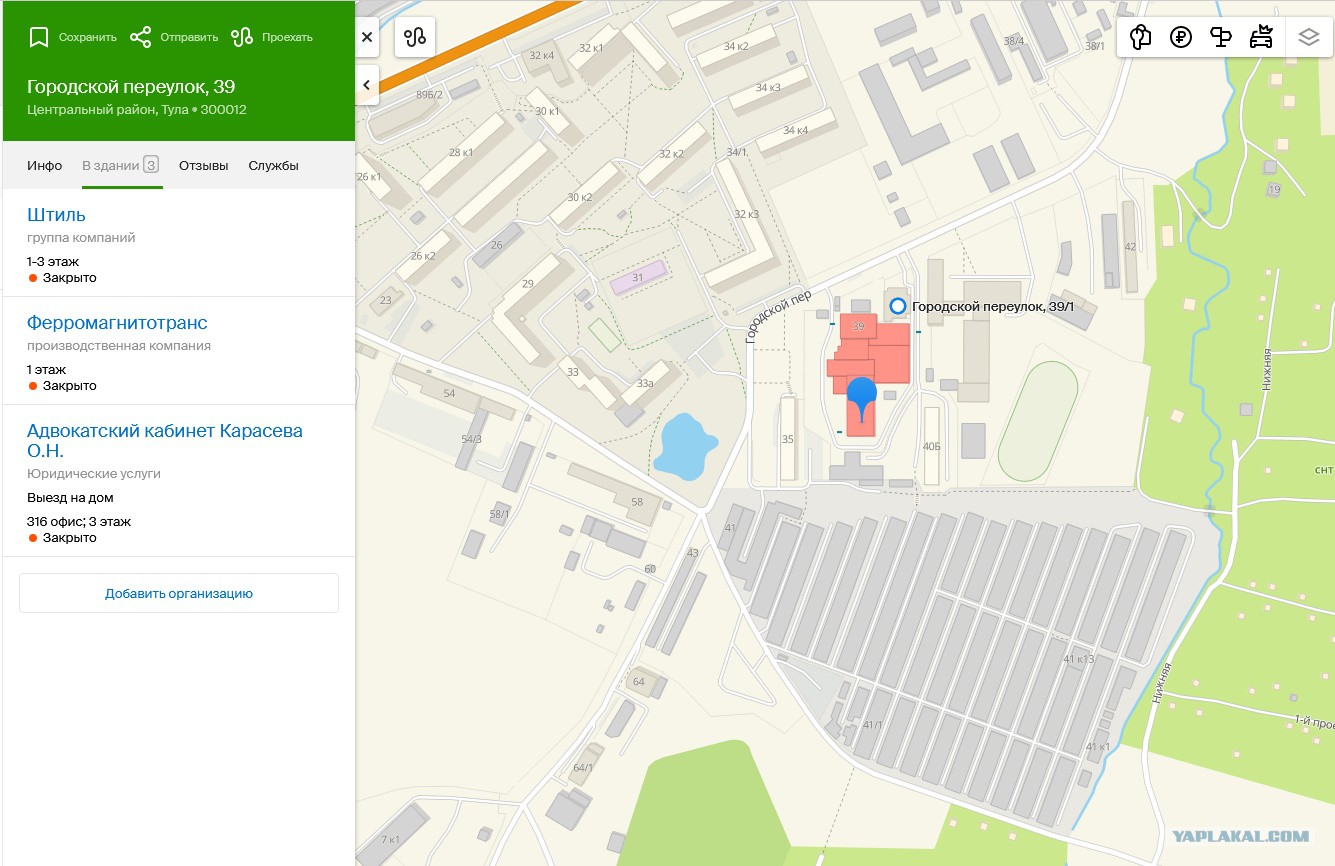Viewport: 1335px width, 866px height.
Task: Open the Штиль organization link
Action: click(x=56, y=215)
